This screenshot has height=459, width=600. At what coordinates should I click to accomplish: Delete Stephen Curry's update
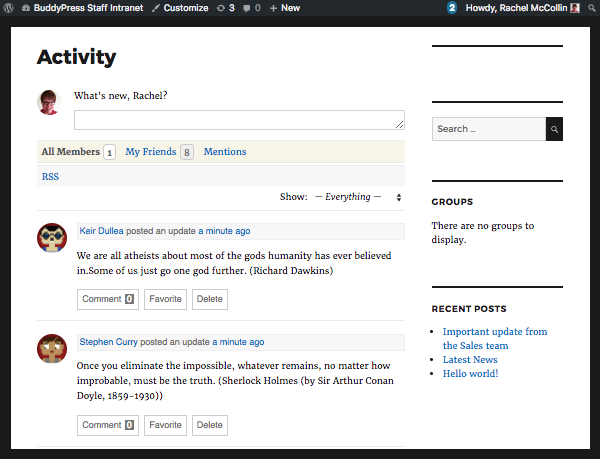(210, 425)
